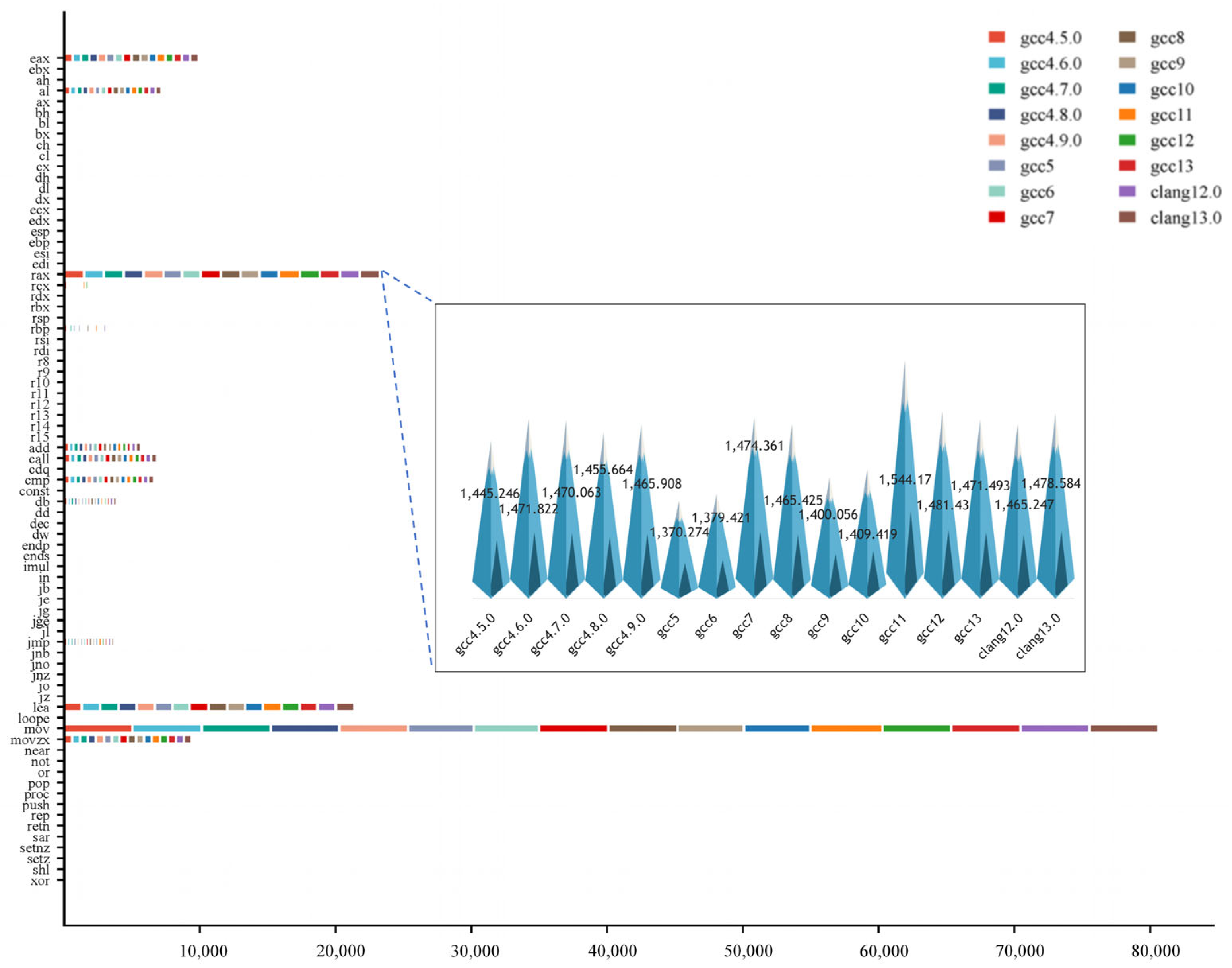
Task: Click the rax row's first red bar segment
Action: click(74, 274)
